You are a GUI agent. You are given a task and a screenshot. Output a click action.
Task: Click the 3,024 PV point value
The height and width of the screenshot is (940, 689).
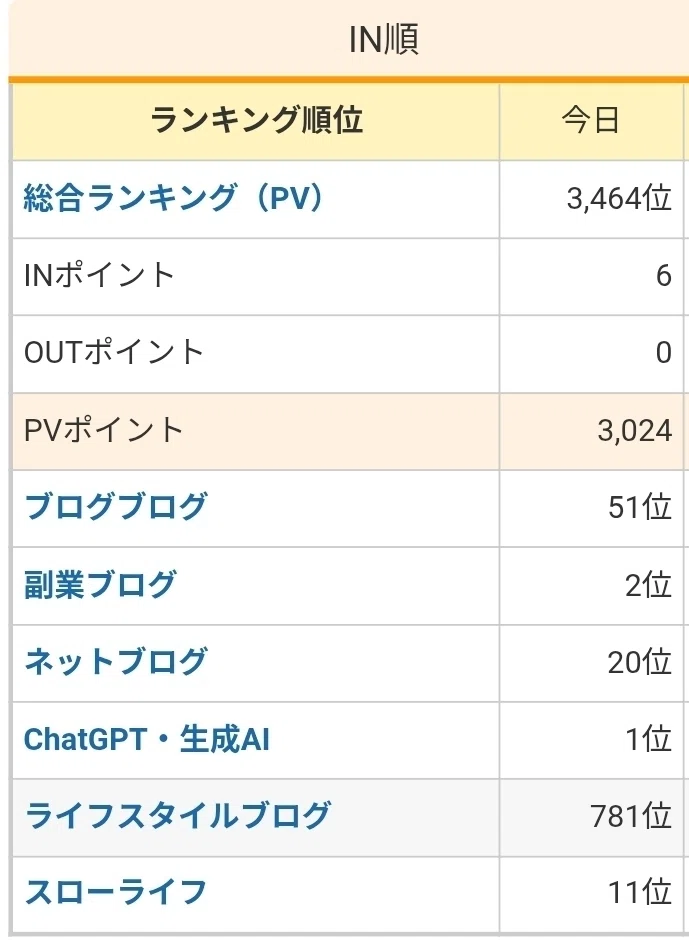634,430
